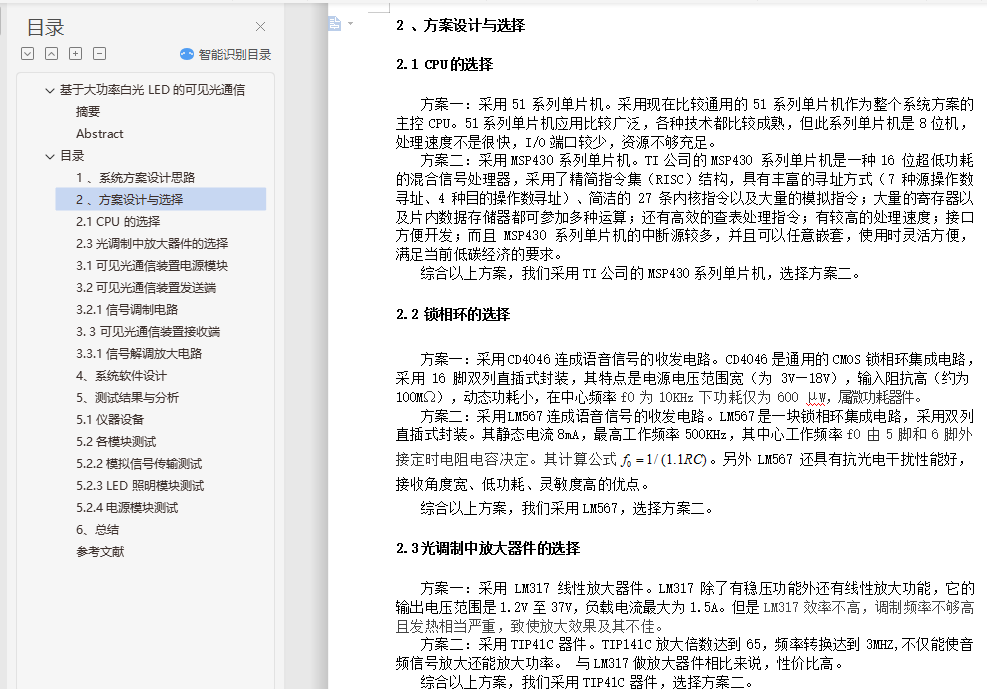Click paragraph starting 方案一：采用 51 系列单片机
The image size is (987, 689).
[685, 123]
